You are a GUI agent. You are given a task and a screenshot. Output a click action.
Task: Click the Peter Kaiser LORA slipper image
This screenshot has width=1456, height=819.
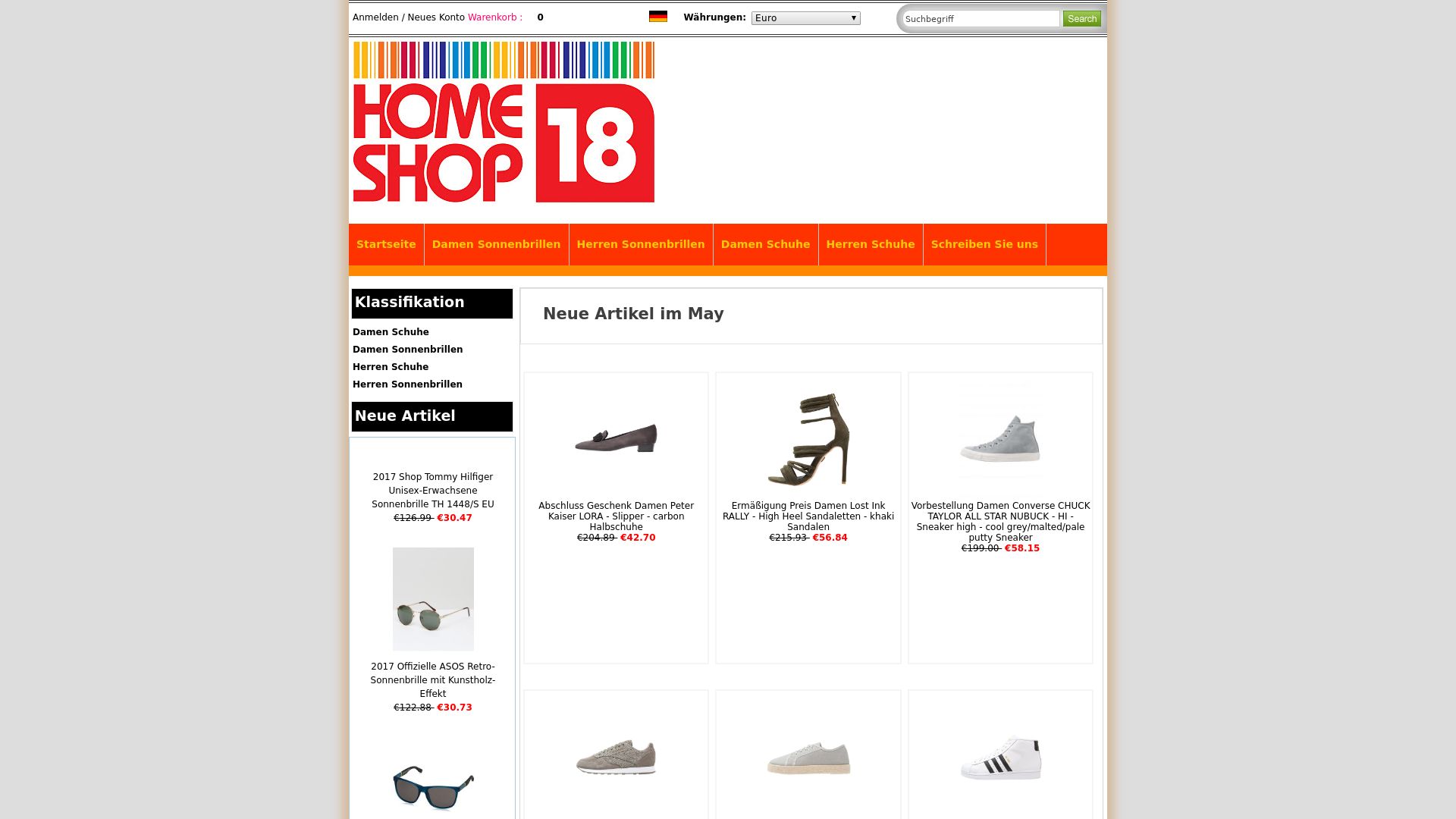click(x=616, y=438)
